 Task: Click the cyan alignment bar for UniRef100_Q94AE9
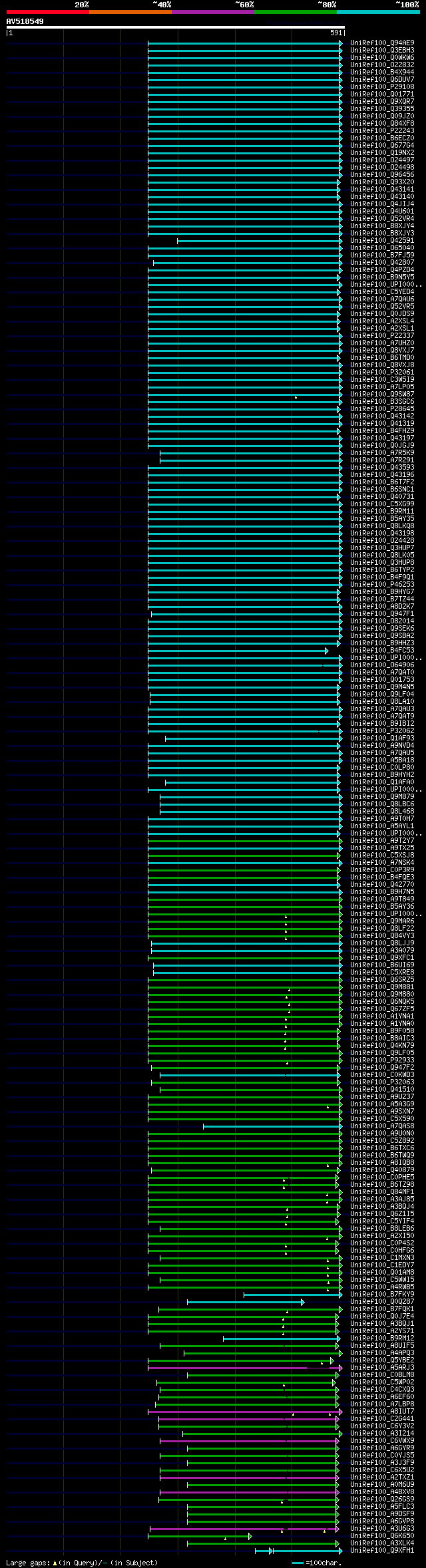(245, 43)
